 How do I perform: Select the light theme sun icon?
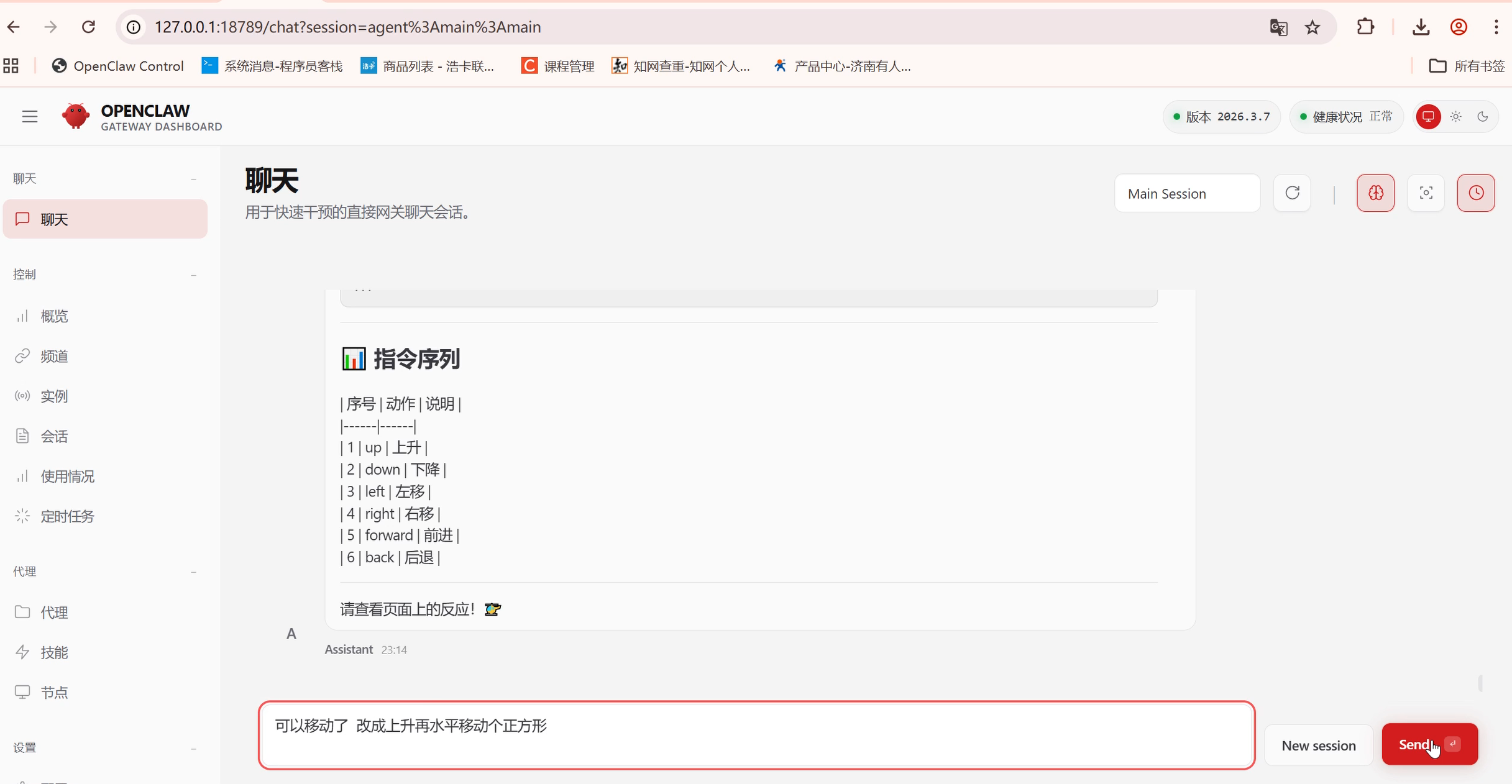tap(1455, 116)
